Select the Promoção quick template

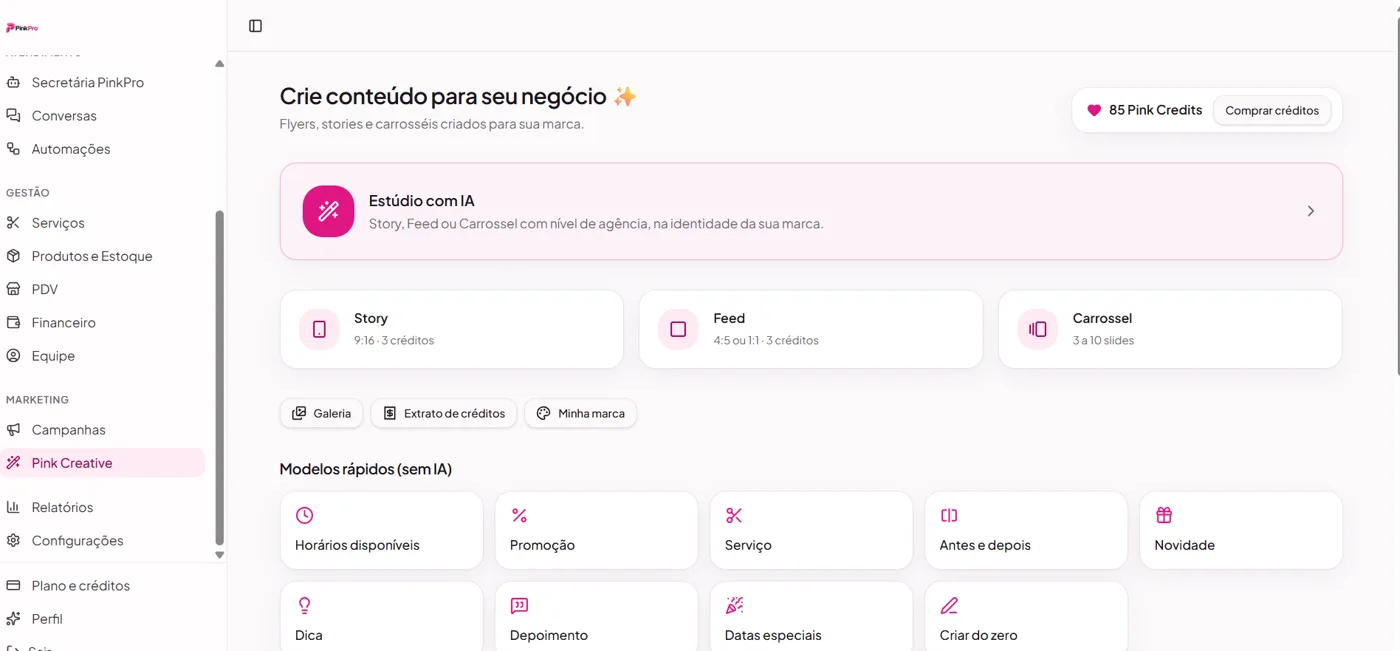(x=597, y=530)
